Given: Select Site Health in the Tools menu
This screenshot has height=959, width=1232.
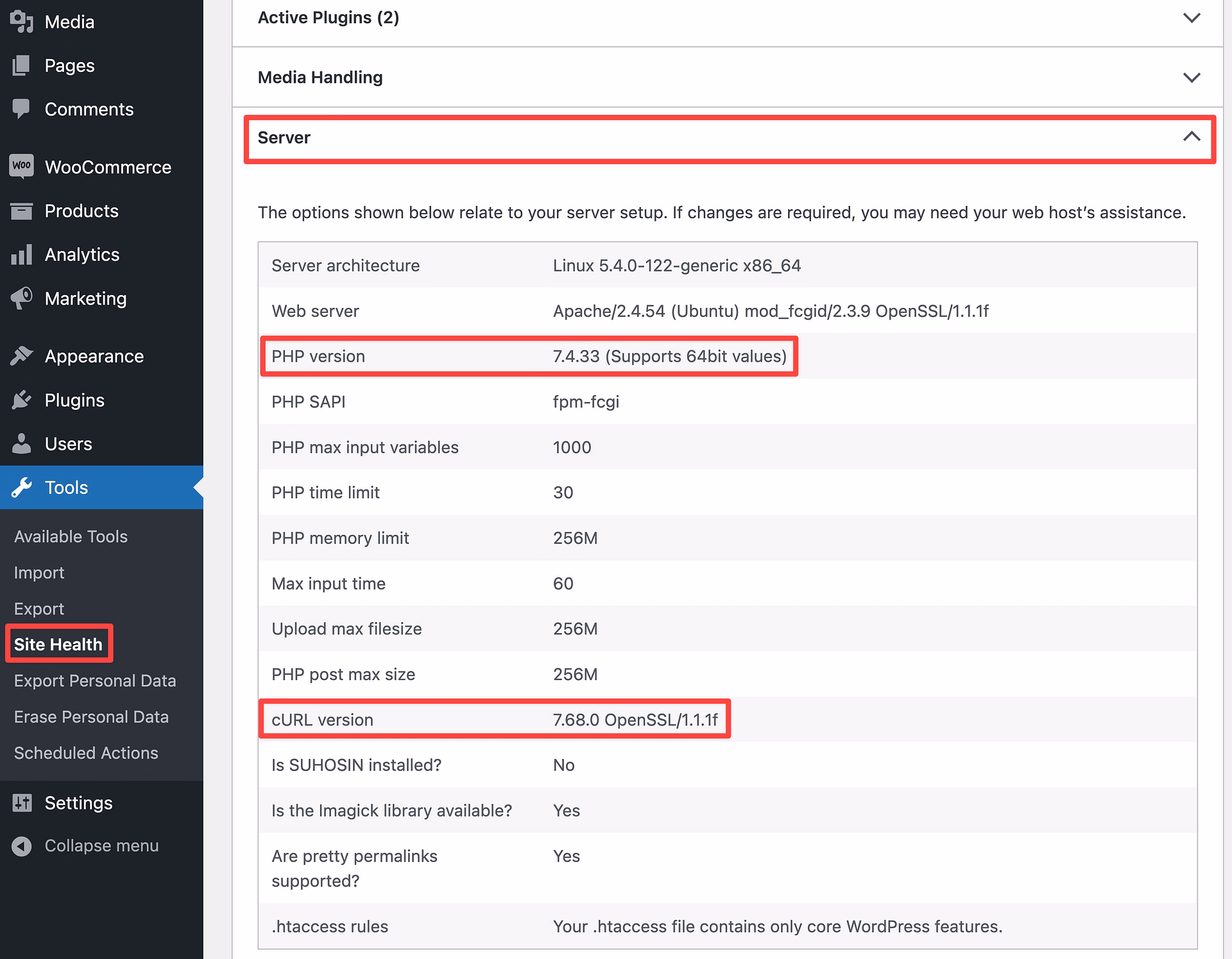Looking at the screenshot, I should tap(58, 644).
